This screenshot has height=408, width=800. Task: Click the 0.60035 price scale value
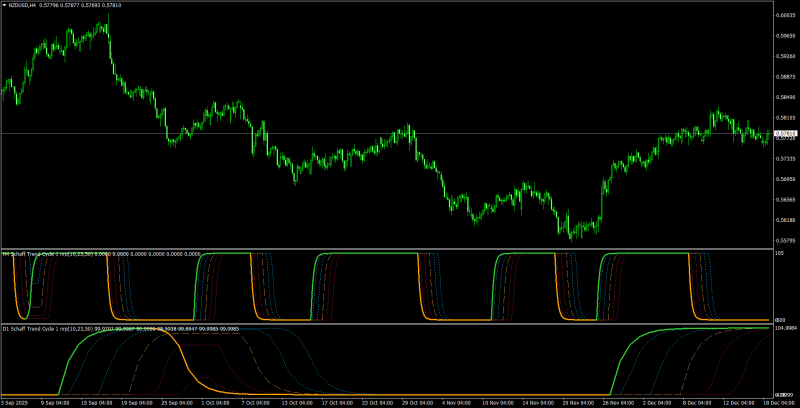[788, 15]
